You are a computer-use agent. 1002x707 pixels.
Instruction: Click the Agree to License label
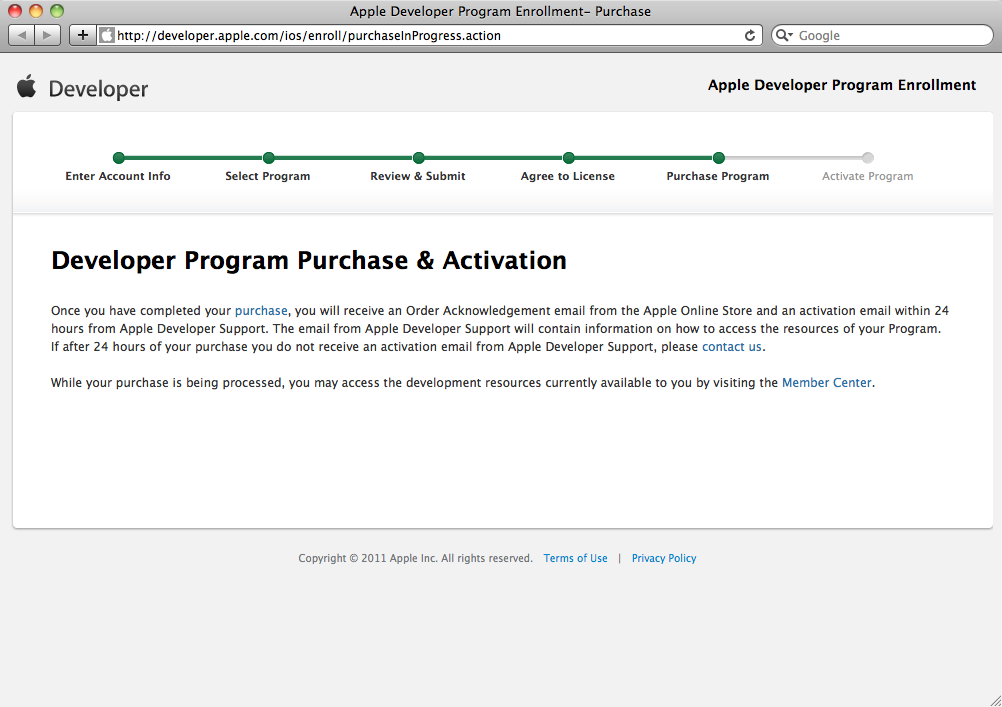tap(567, 176)
